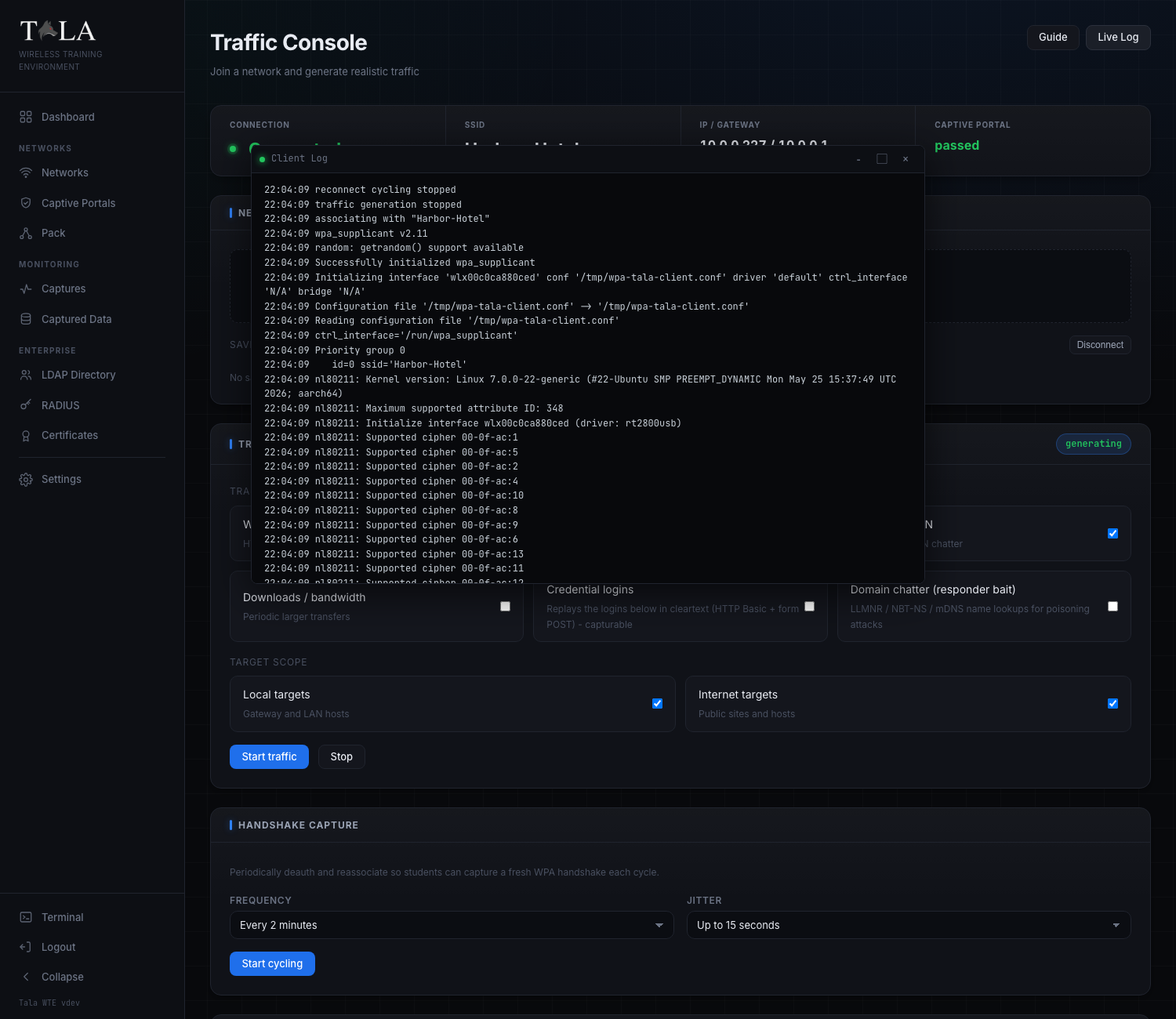
Task: Click the Networks wifi icon
Action: [x=26, y=172]
